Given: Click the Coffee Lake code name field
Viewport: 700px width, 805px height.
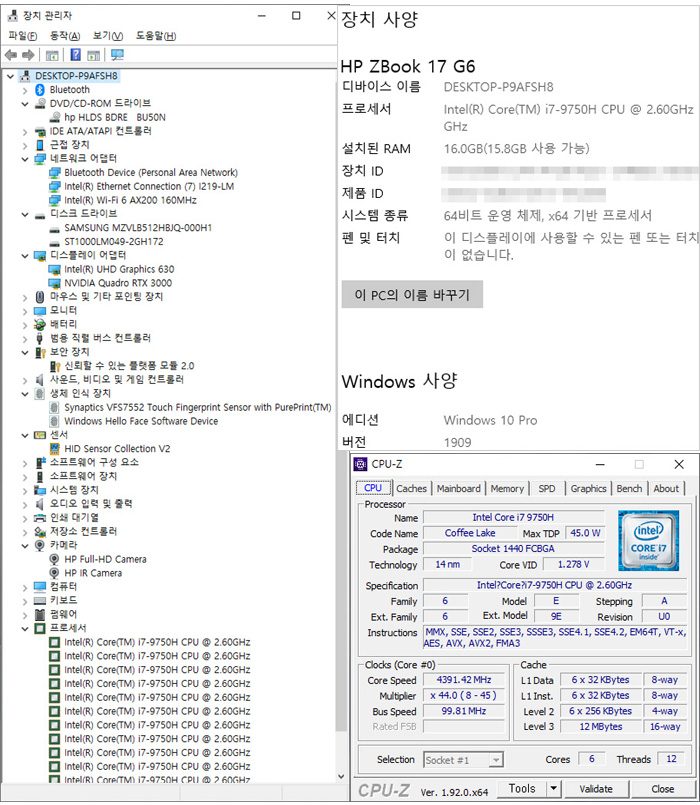Looking at the screenshot, I should pos(470,533).
